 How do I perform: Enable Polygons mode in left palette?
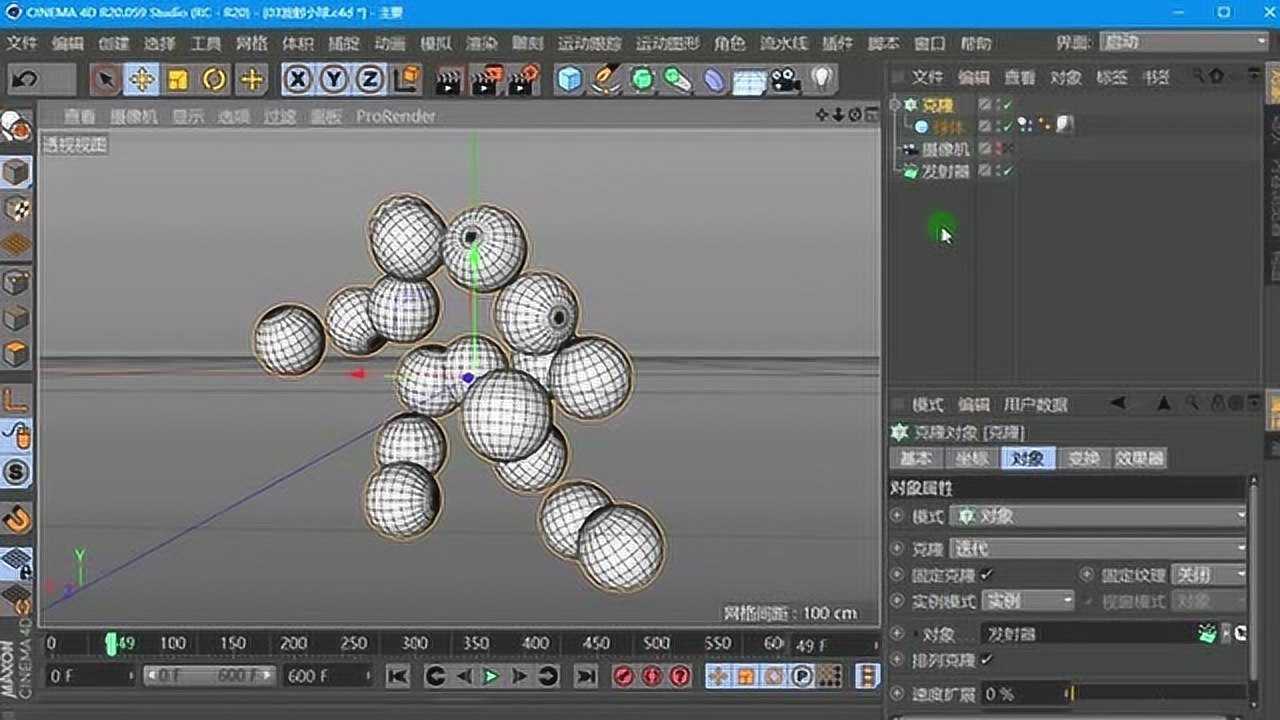15,354
